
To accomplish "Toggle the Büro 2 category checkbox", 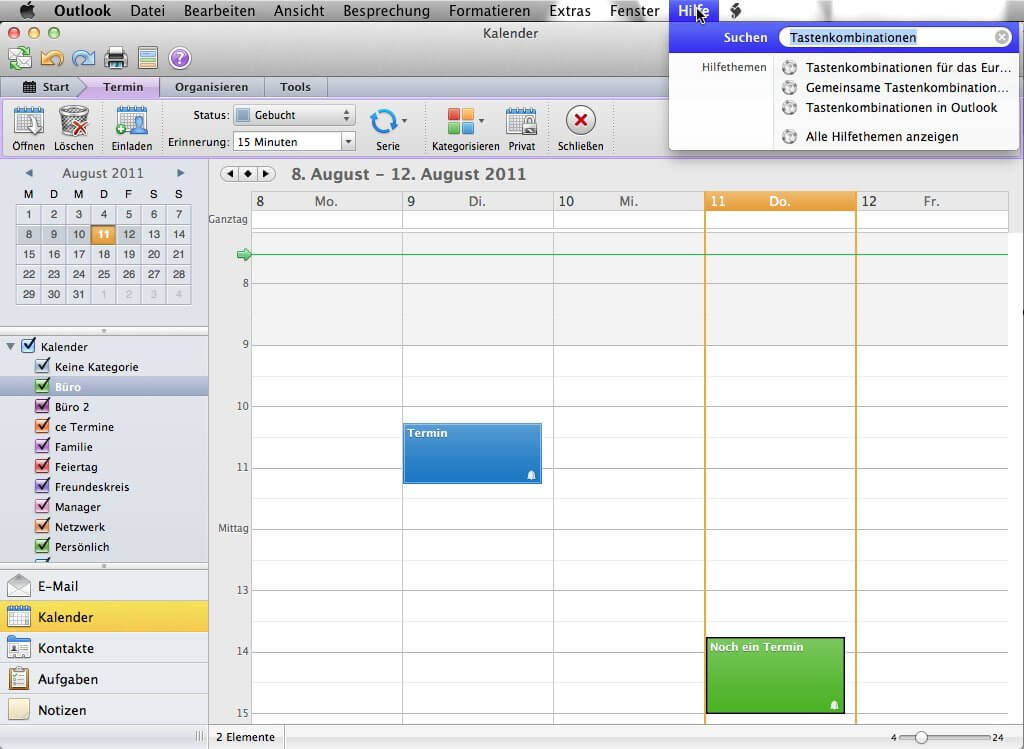I will coord(42,406).
